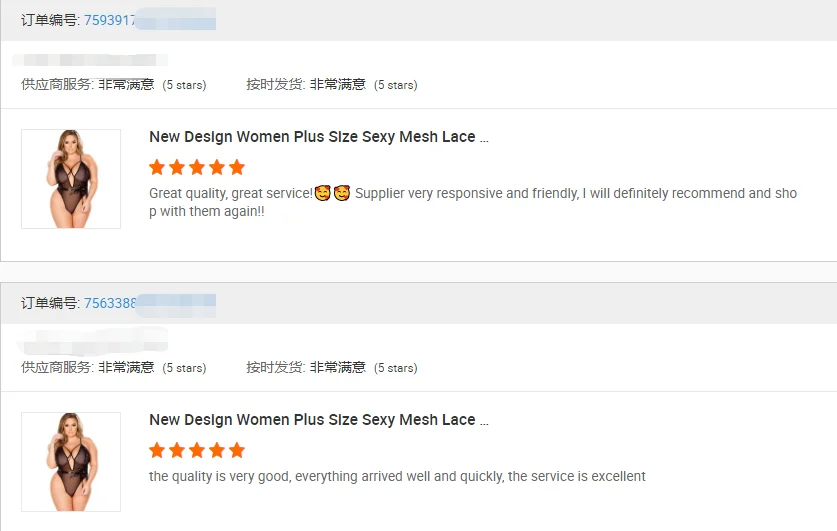View the product thumbnail in the bottom review
Screen dimensions: 837x531
[x=71, y=462]
